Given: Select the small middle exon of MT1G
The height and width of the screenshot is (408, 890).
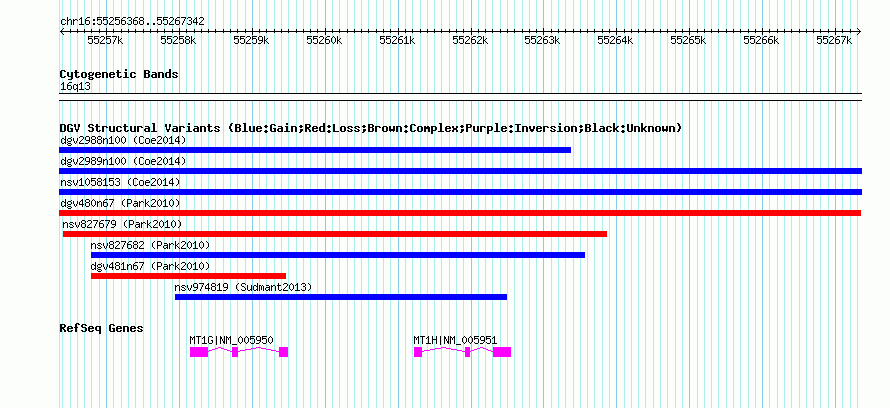Looking at the screenshot, I should (x=235, y=352).
